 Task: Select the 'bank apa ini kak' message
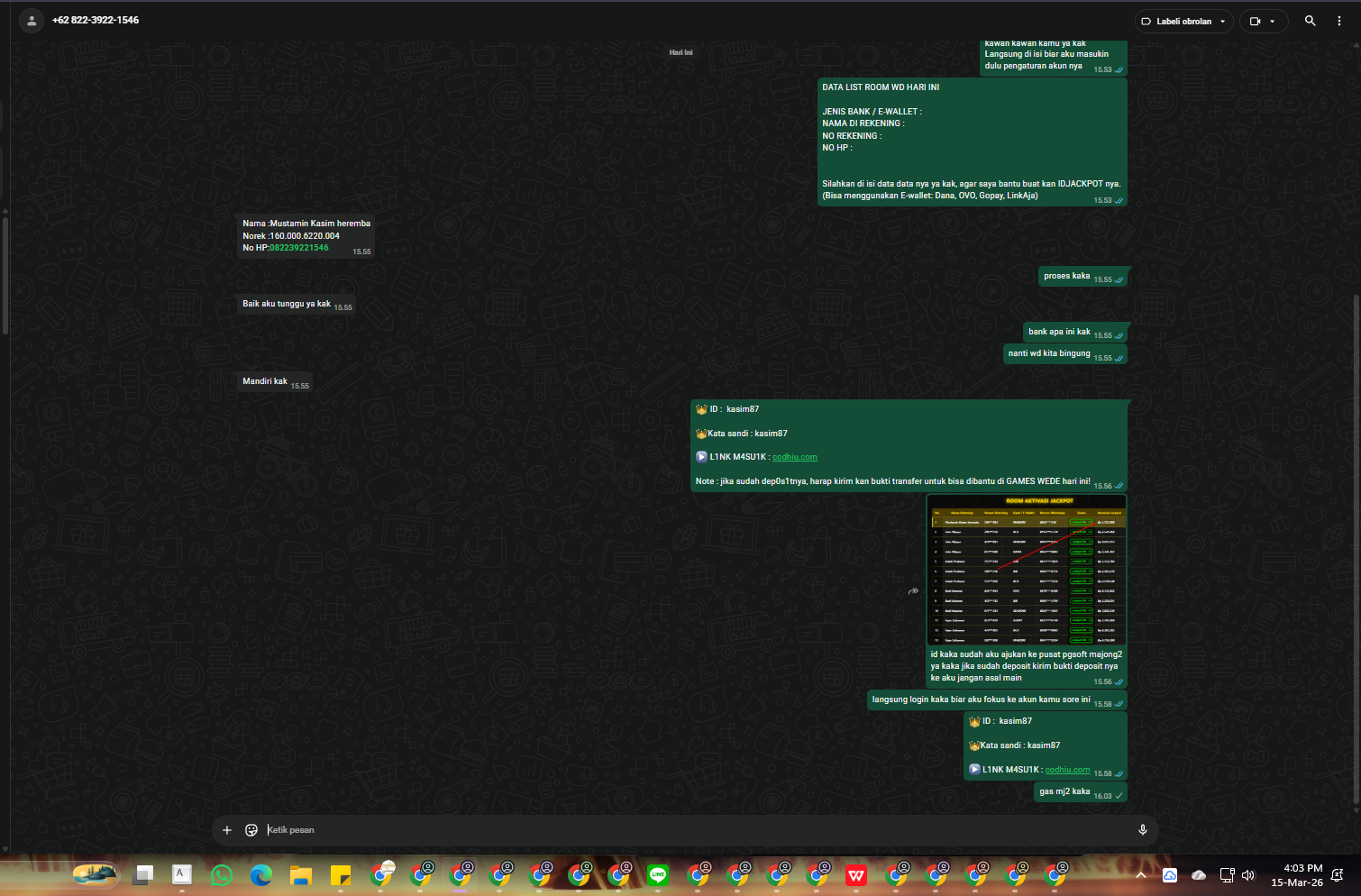[x=1075, y=333]
